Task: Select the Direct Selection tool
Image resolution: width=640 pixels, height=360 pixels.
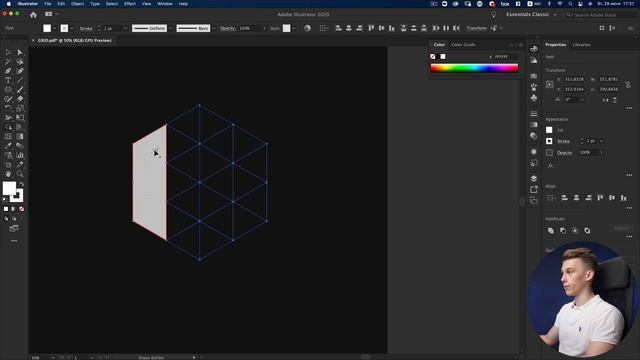Action: pyautogui.click(x=20, y=52)
